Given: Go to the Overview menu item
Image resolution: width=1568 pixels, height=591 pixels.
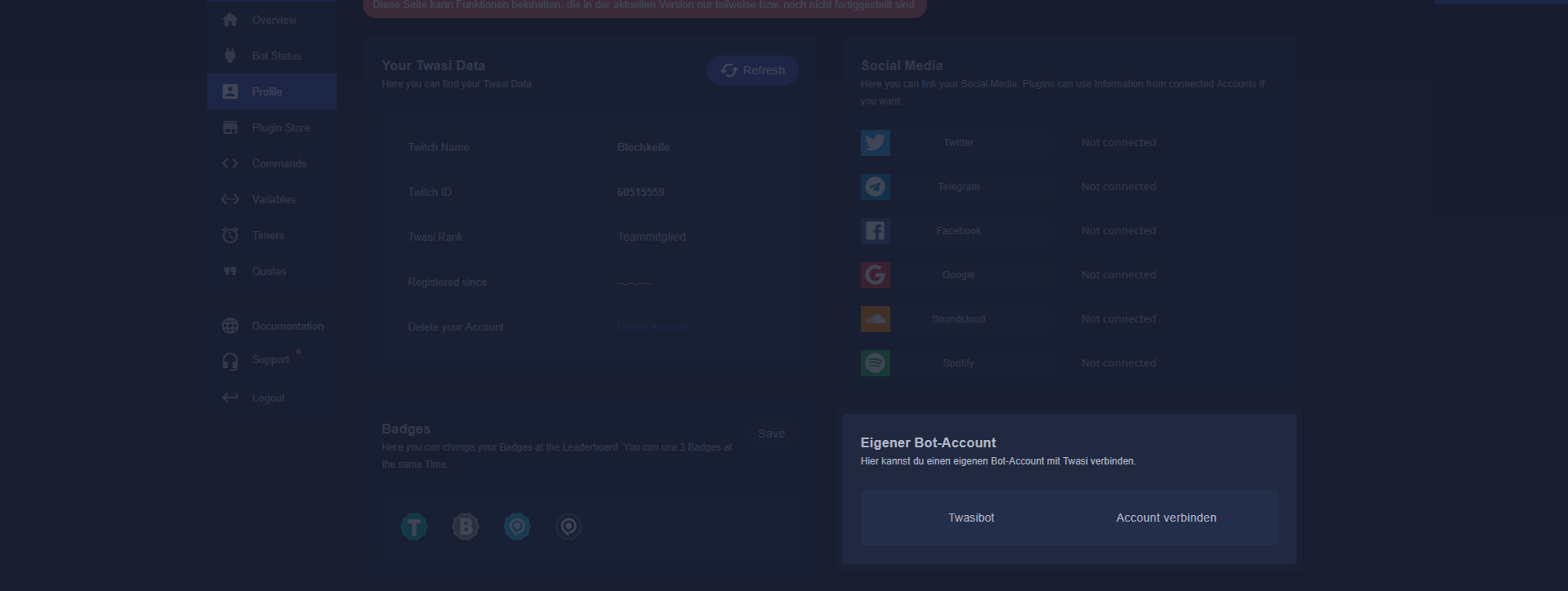Looking at the screenshot, I should [x=272, y=20].
